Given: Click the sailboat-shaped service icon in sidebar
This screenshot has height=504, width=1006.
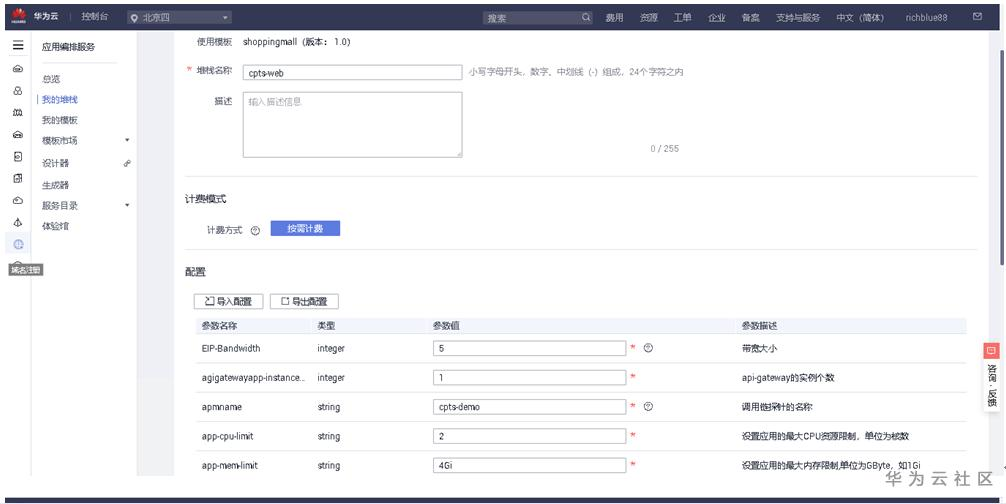Looking at the screenshot, I should [x=18, y=223].
